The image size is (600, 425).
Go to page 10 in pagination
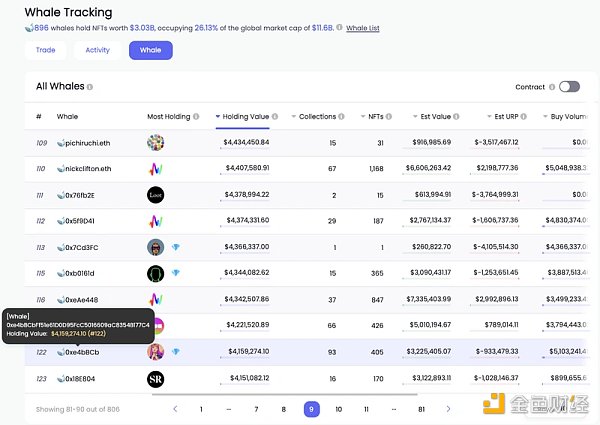point(338,409)
